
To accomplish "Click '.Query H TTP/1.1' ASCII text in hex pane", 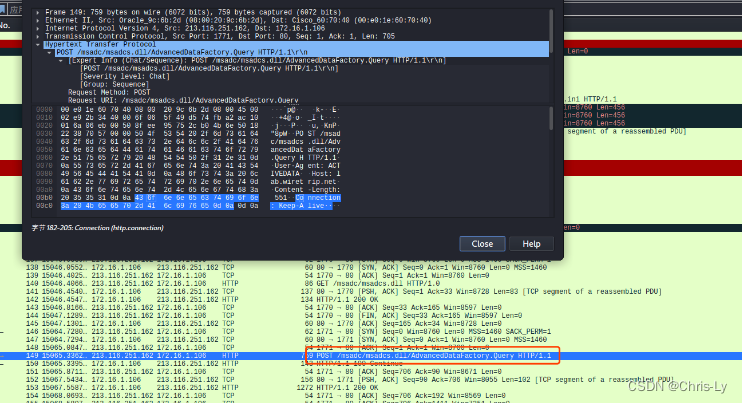I will tap(305, 158).
